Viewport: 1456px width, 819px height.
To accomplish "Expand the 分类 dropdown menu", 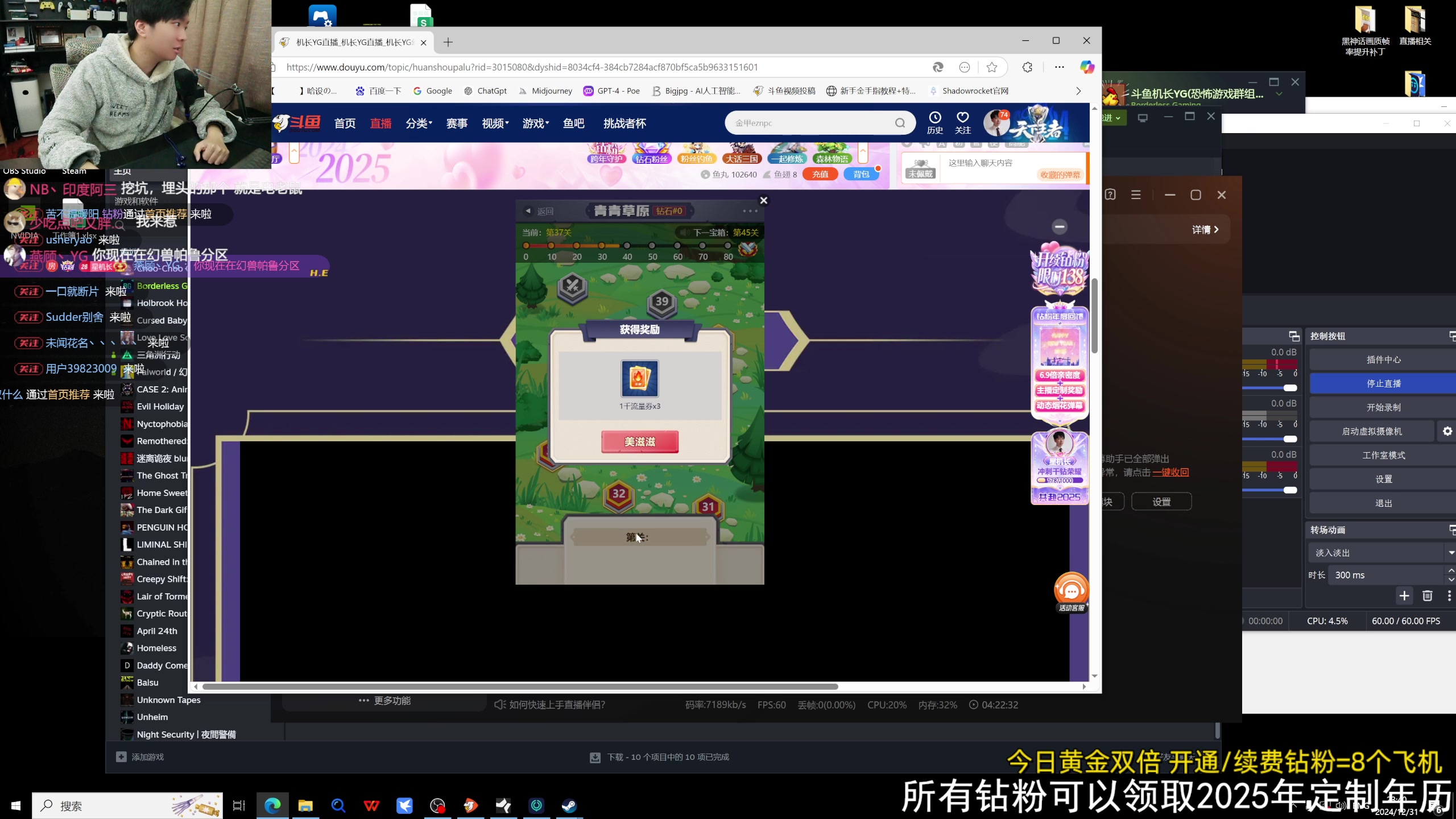I will point(419,123).
